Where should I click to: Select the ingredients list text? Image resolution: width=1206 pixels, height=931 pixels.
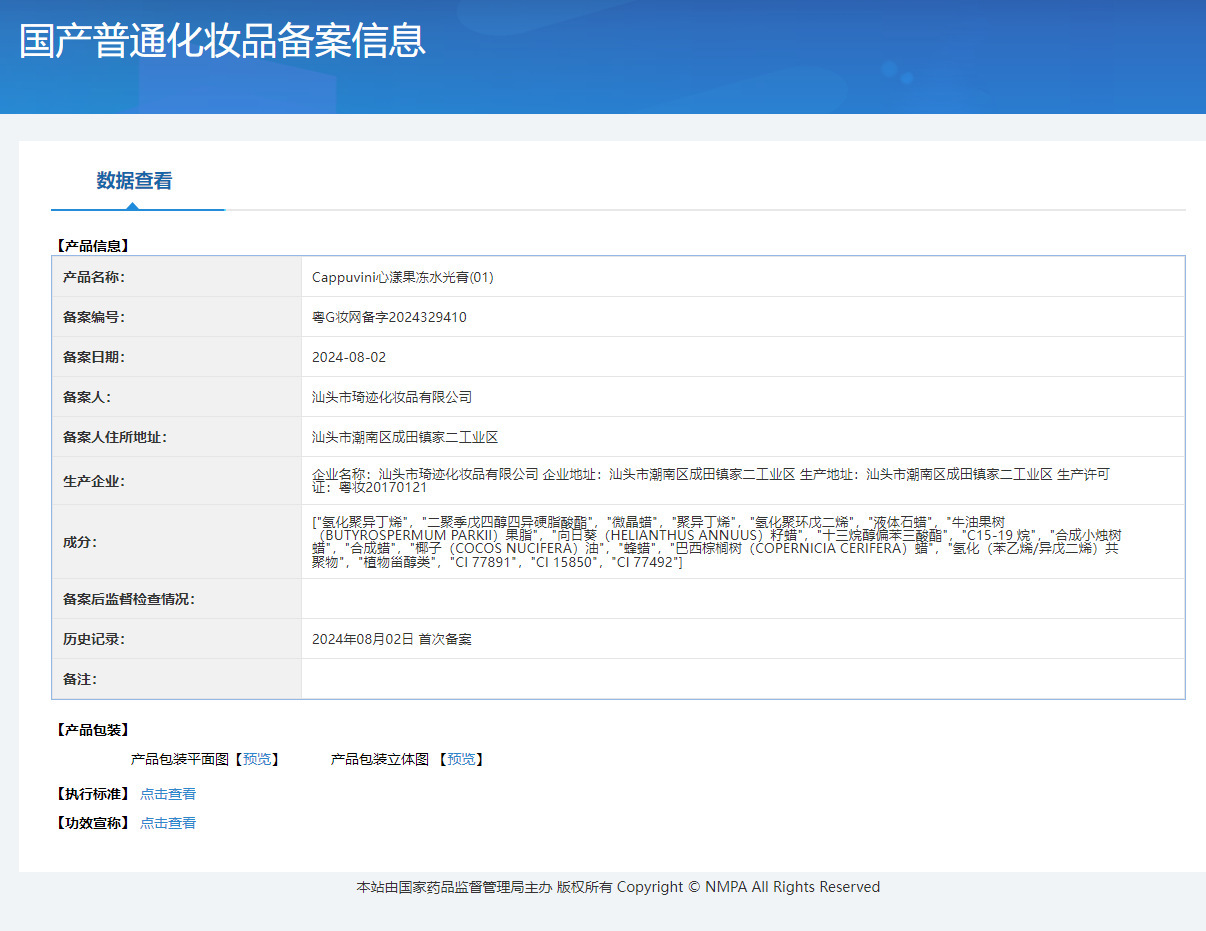(717, 542)
